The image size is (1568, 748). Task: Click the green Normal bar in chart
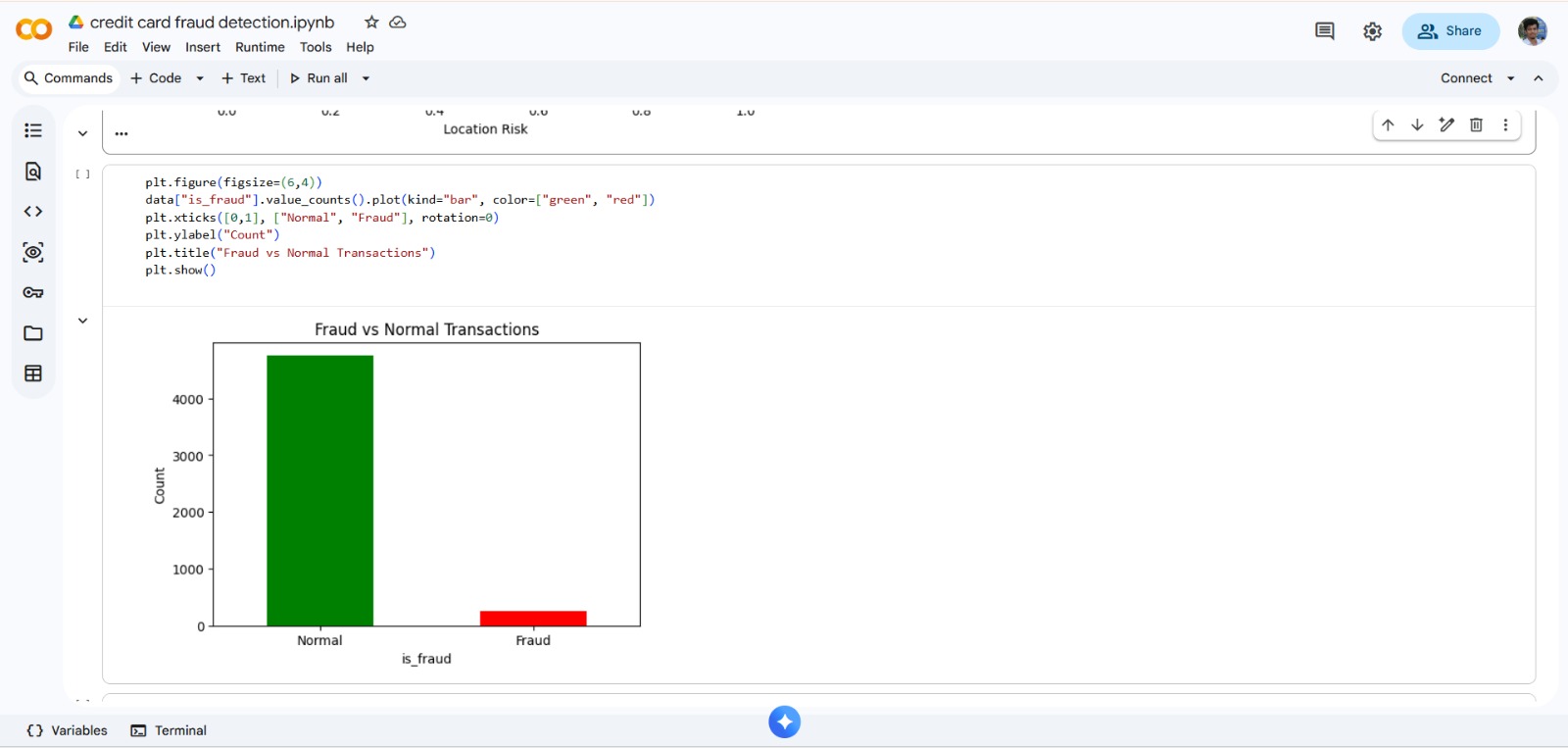(319, 490)
